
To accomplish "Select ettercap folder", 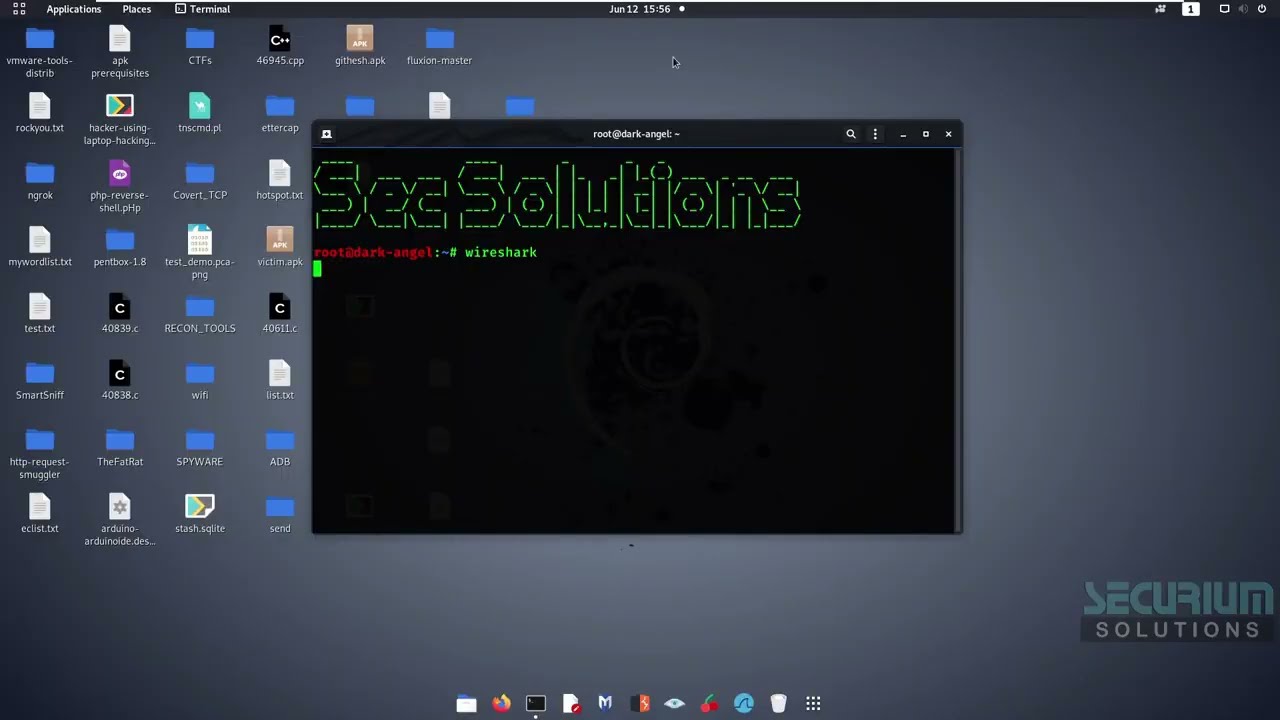I will click(280, 114).
